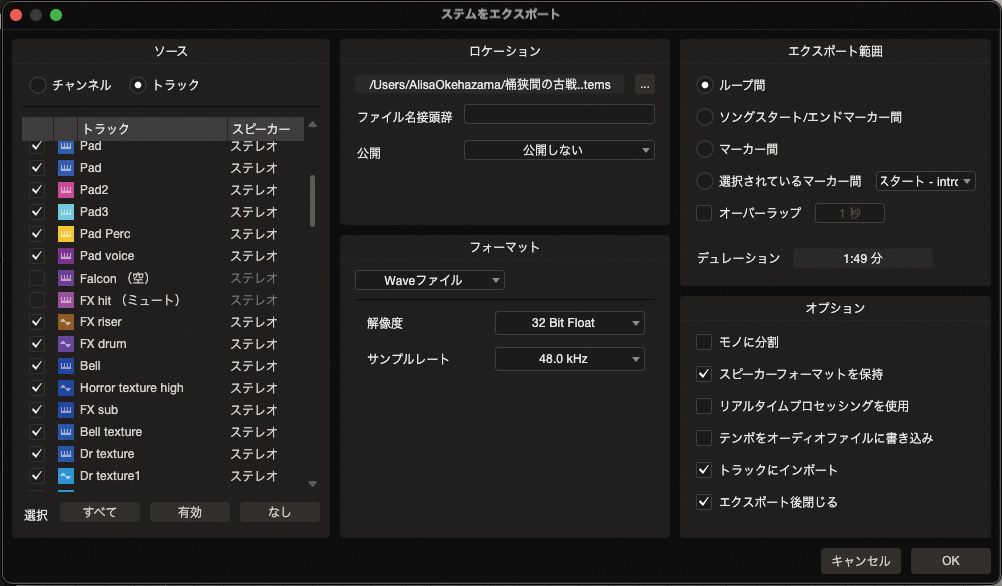Open the Waveファイル format dropdown
This screenshot has width=1002, height=586.
coord(429,280)
